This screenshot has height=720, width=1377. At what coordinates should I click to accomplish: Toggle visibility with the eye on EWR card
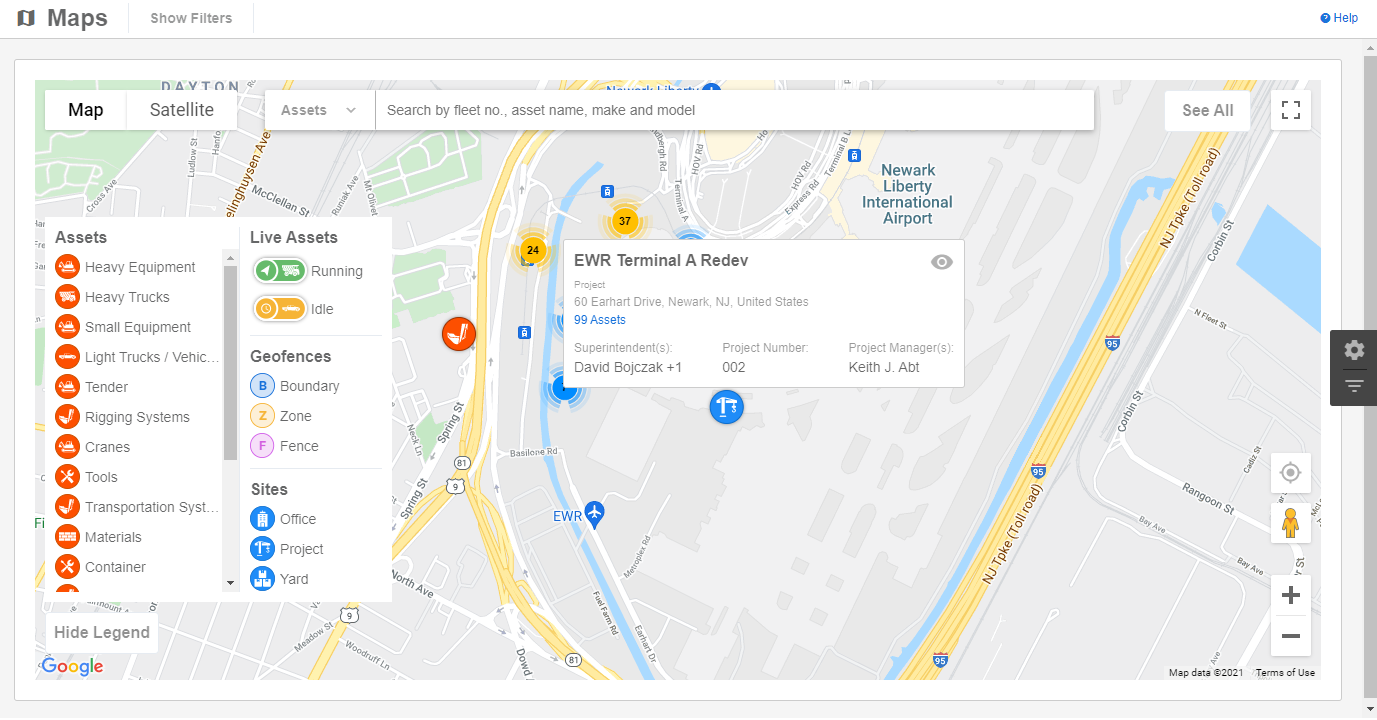tap(941, 262)
